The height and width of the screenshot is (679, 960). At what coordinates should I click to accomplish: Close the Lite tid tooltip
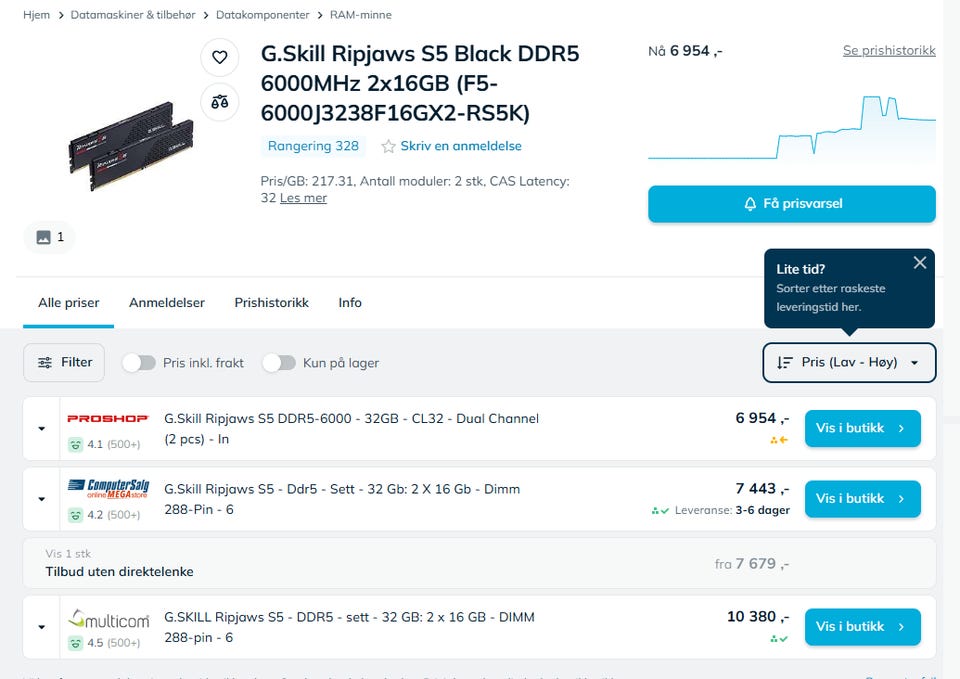[920, 263]
